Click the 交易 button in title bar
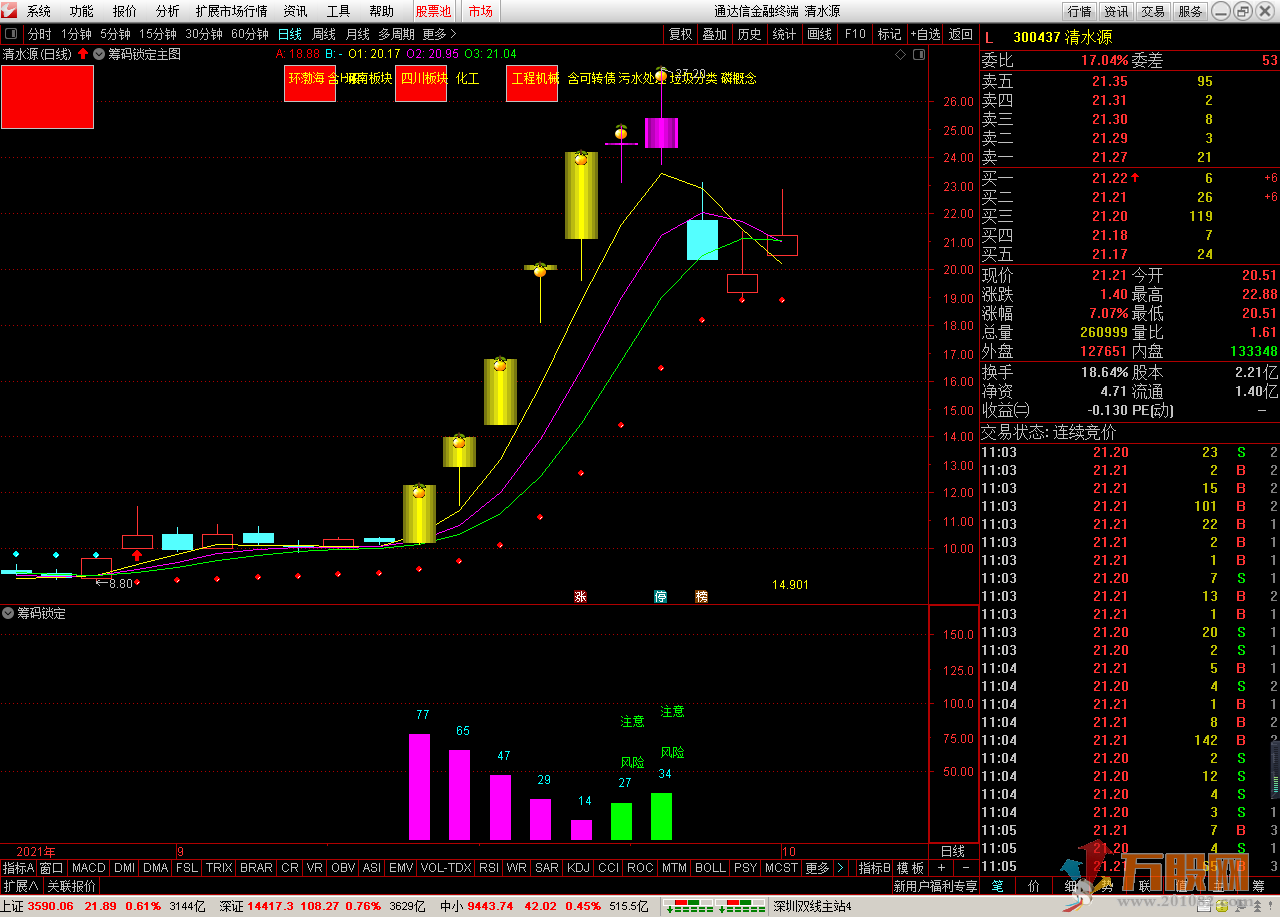 coord(1153,12)
